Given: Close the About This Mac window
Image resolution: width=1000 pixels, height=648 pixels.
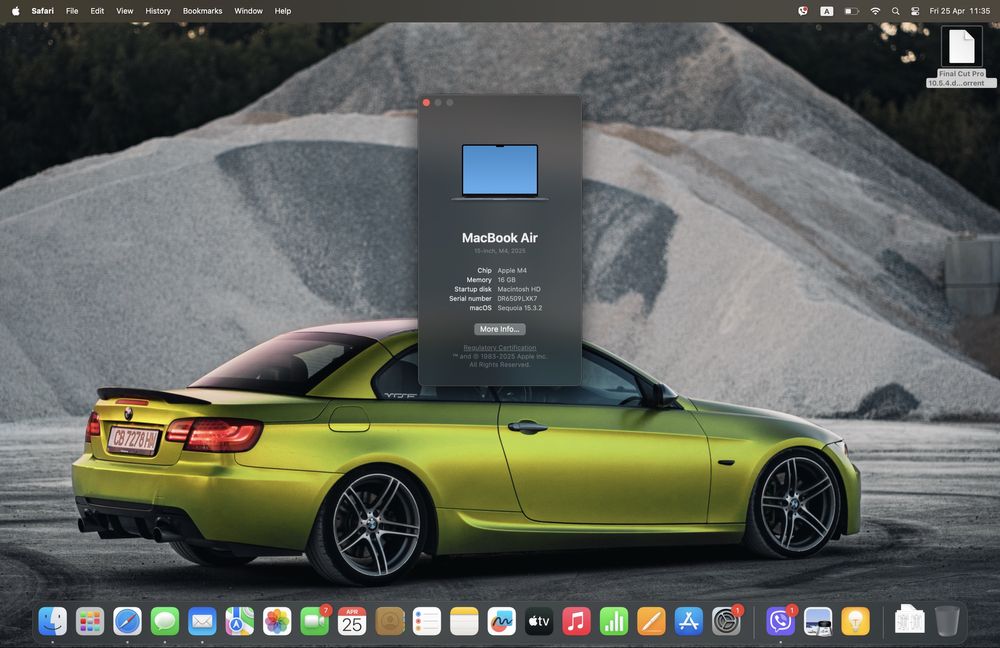Looking at the screenshot, I should click(x=426, y=103).
